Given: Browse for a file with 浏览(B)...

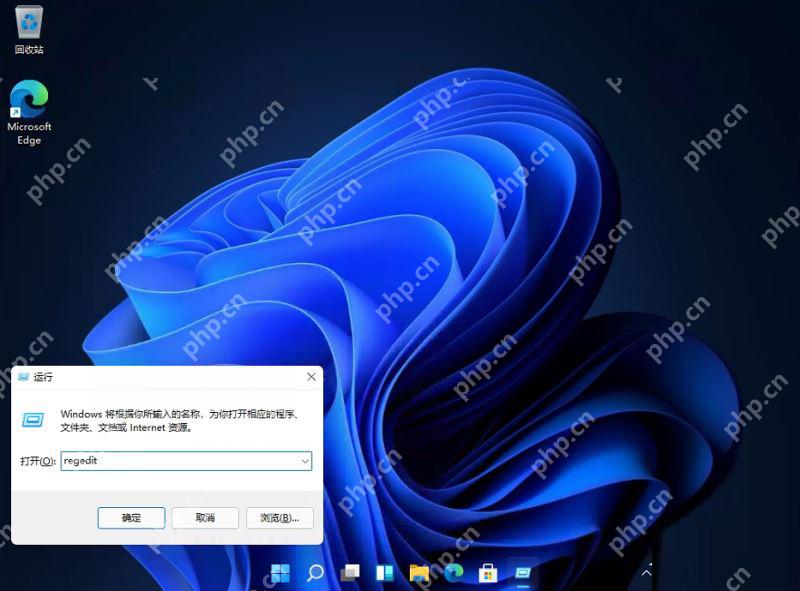Looking at the screenshot, I should point(280,518).
